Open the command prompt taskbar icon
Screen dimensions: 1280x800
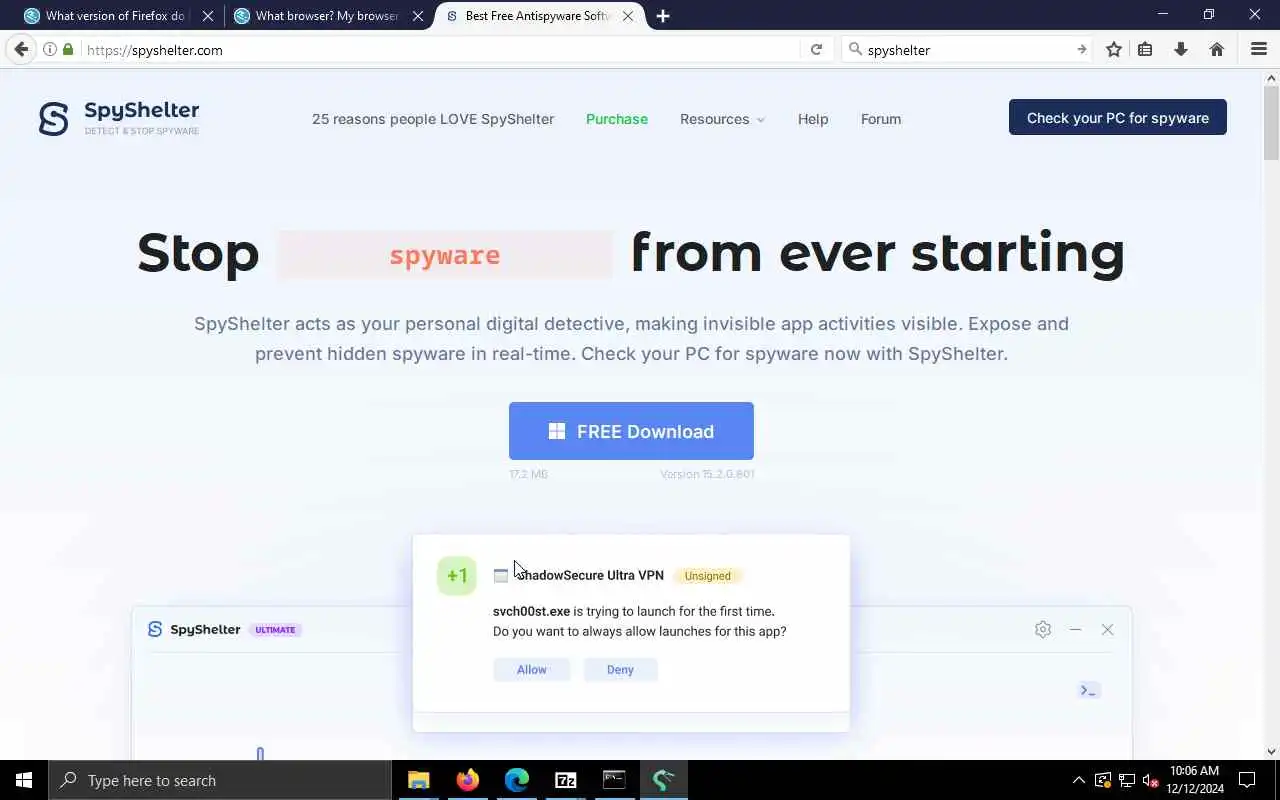click(x=614, y=780)
